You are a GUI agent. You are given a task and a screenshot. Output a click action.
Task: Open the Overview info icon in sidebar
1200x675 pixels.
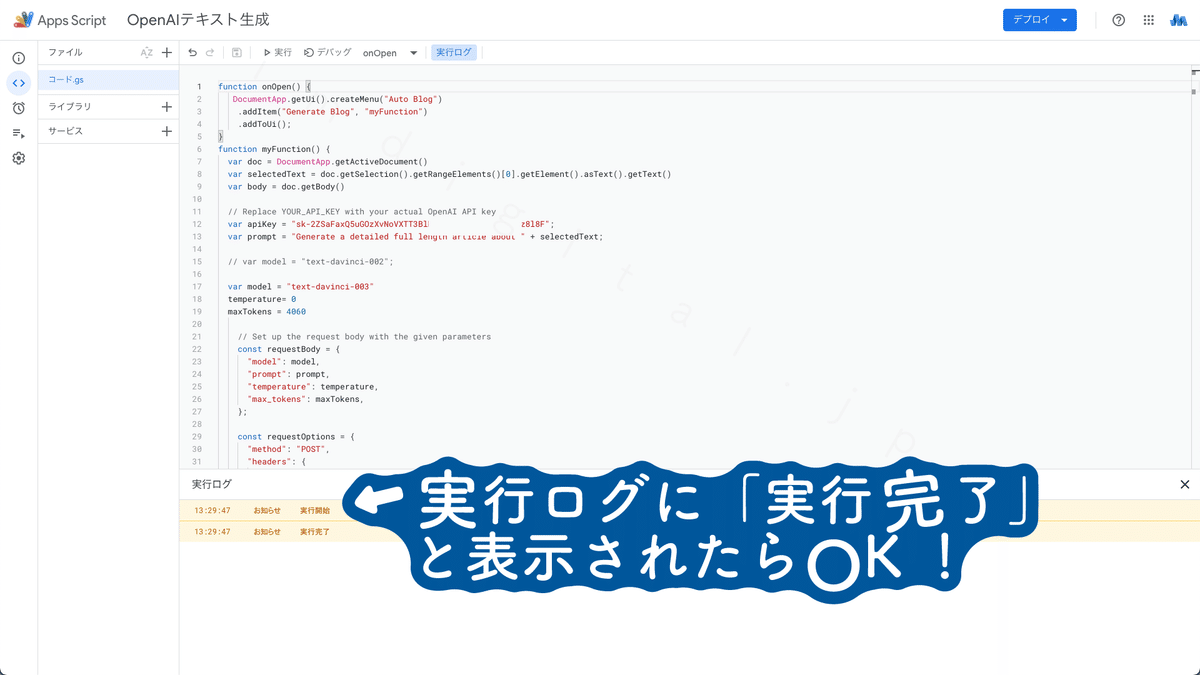18,59
